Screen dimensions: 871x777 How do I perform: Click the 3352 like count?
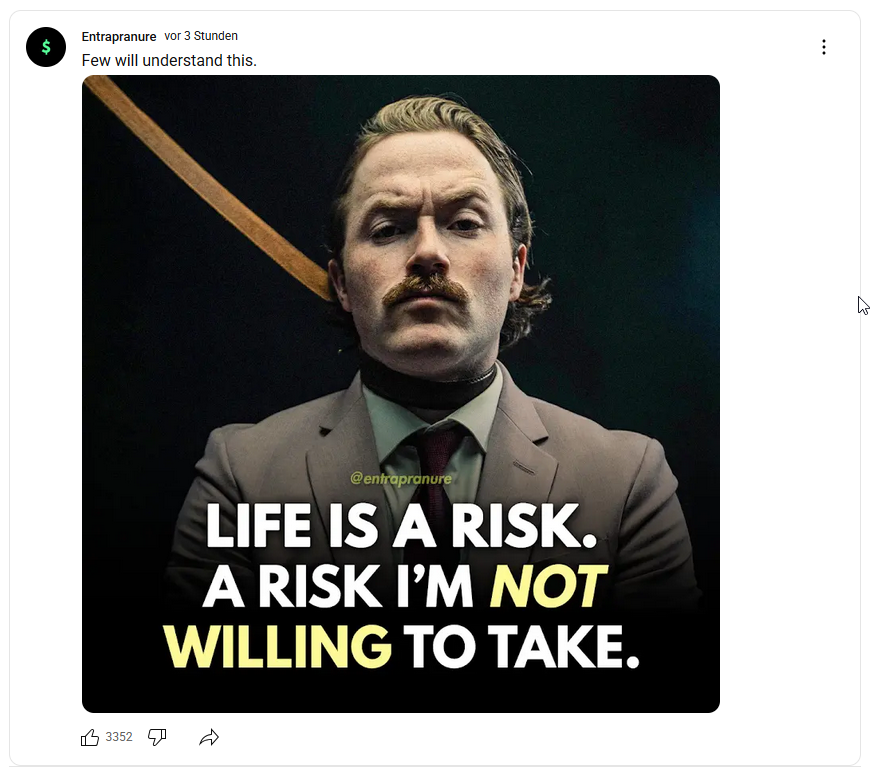[x=119, y=737]
